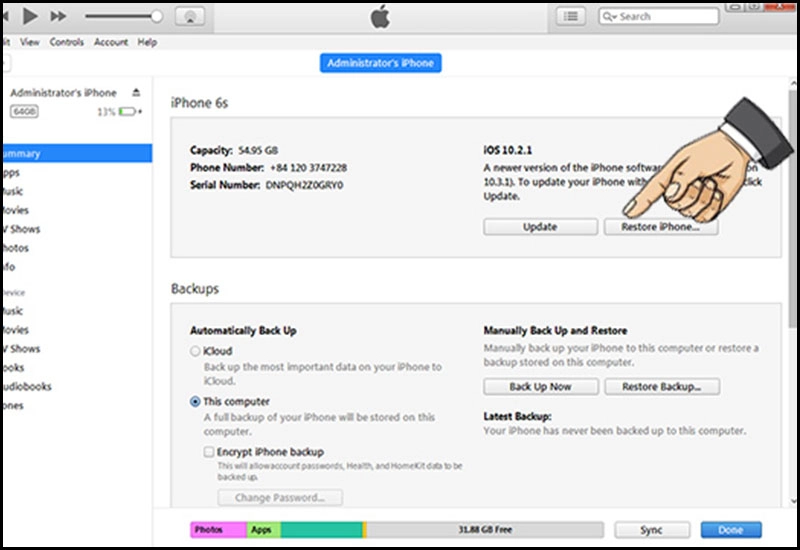This screenshot has height=550, width=800.
Task: Click the battery indicator icon
Action: (128, 111)
